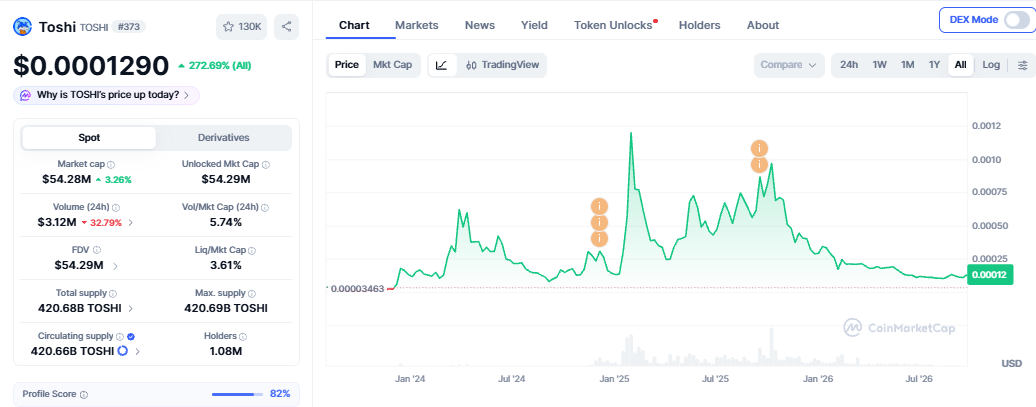This screenshot has width=1036, height=407.
Task: Set chart range to 1W
Action: tap(879, 65)
